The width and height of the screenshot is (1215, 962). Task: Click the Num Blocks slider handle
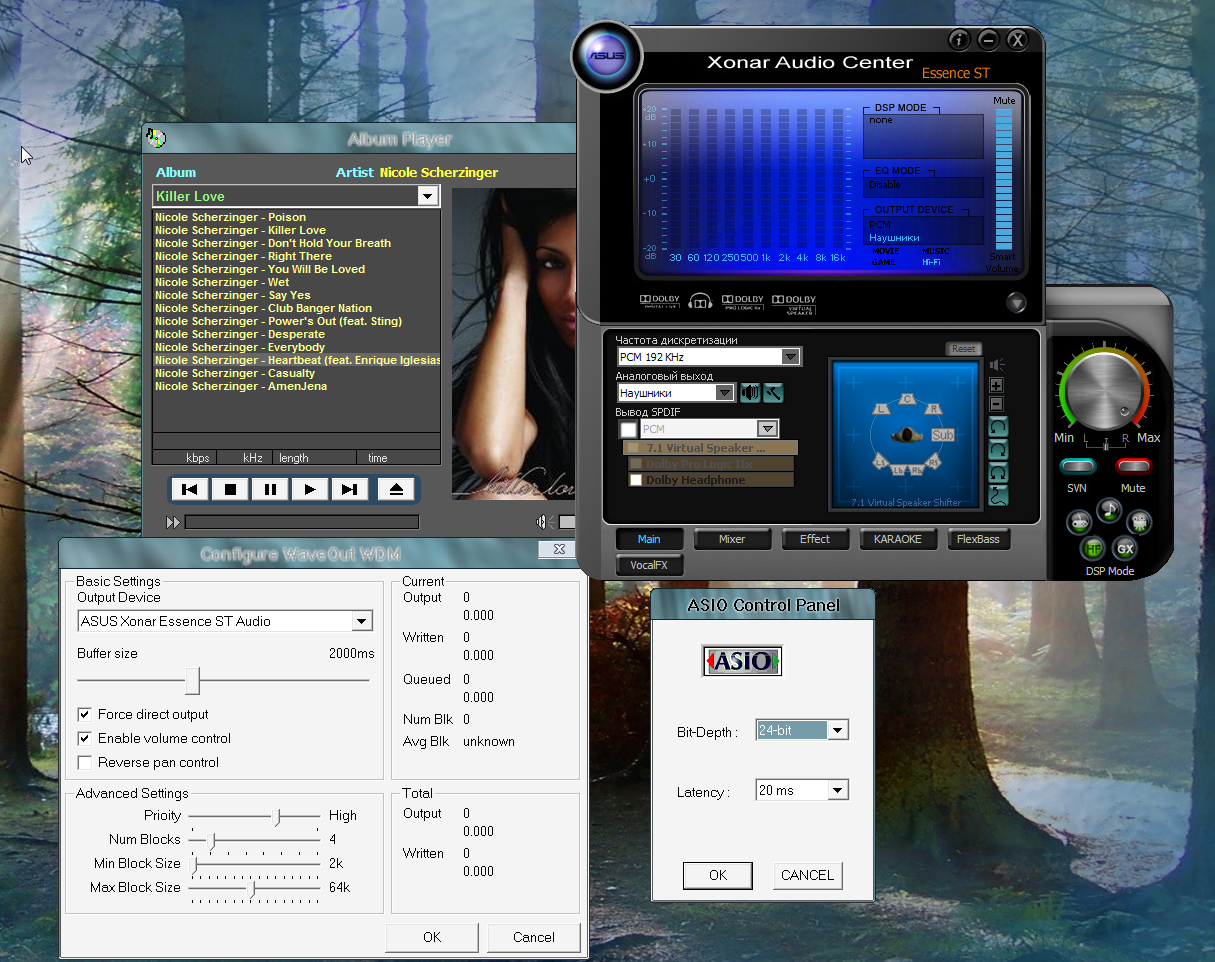[x=212, y=841]
